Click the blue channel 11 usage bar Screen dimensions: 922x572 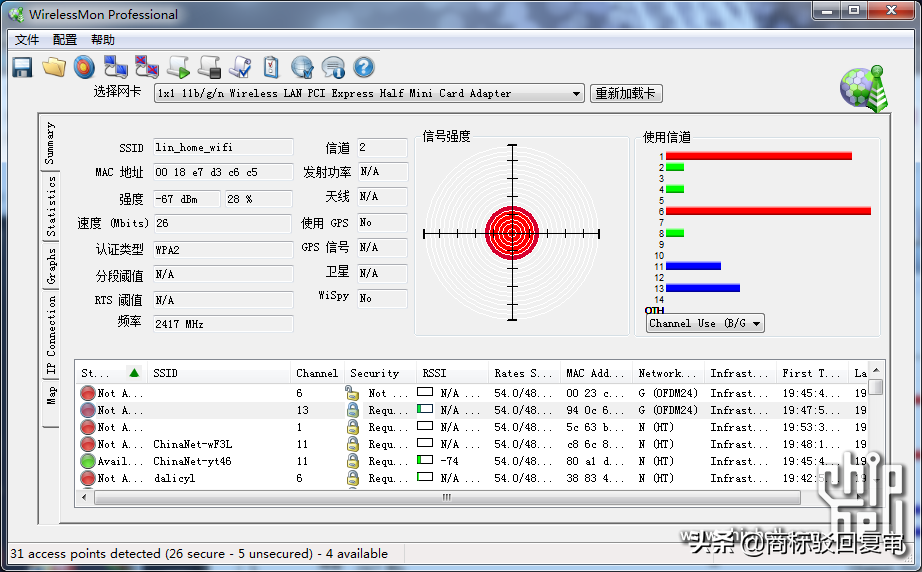click(693, 266)
